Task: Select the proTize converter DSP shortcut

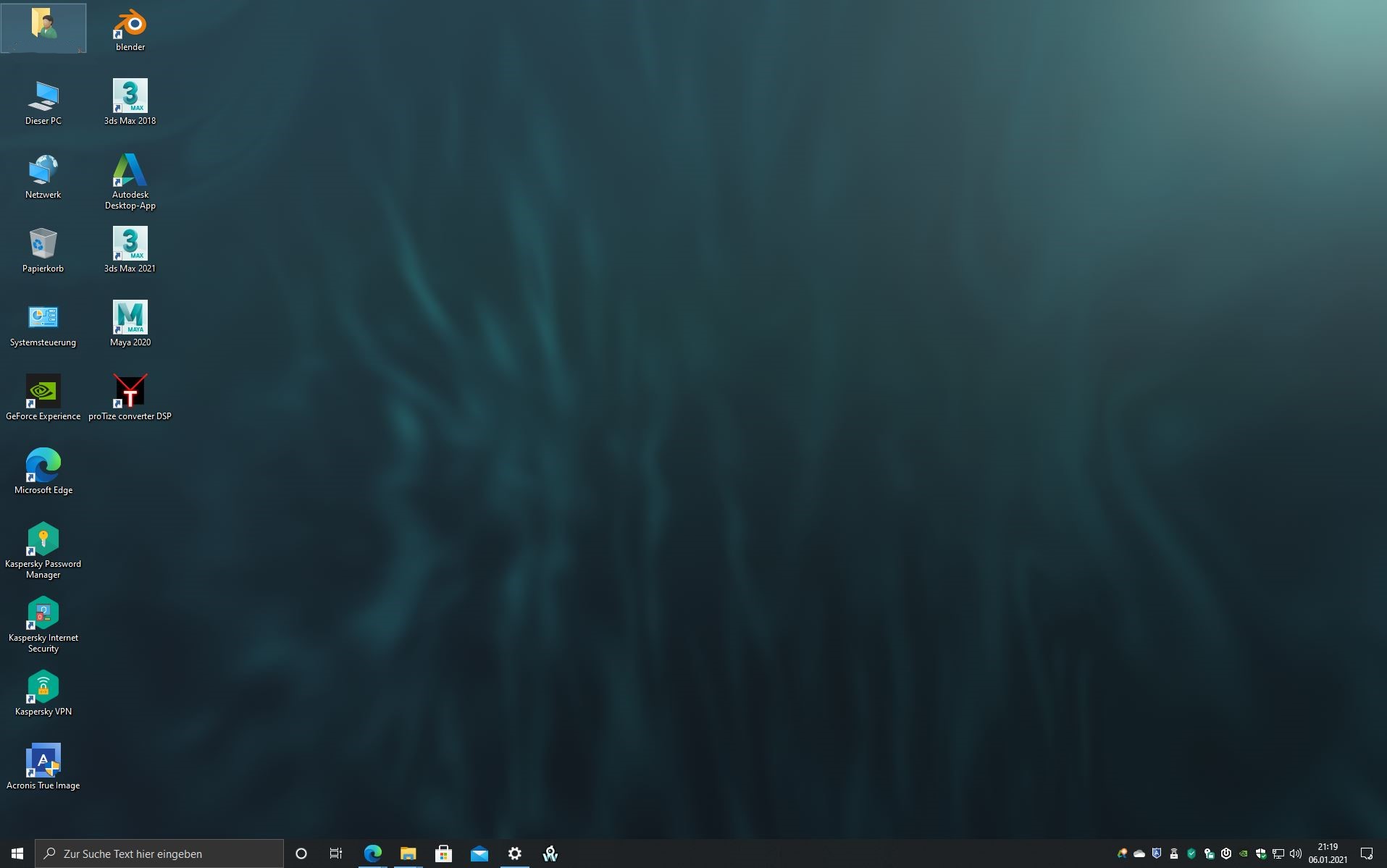Action: (130, 398)
